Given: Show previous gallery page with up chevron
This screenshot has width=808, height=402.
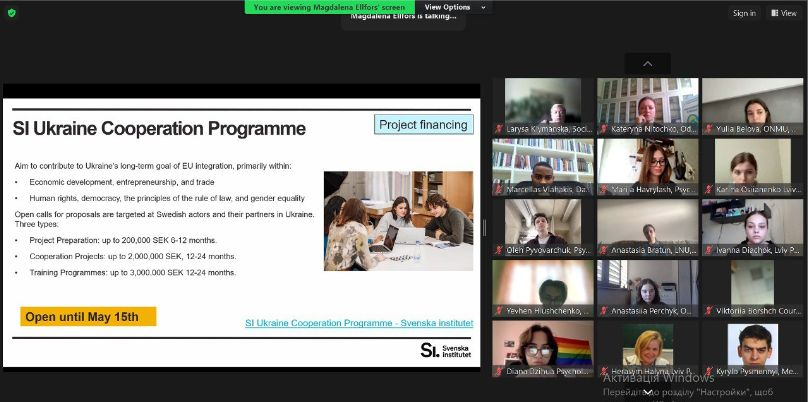Looking at the screenshot, I should click(x=648, y=64).
